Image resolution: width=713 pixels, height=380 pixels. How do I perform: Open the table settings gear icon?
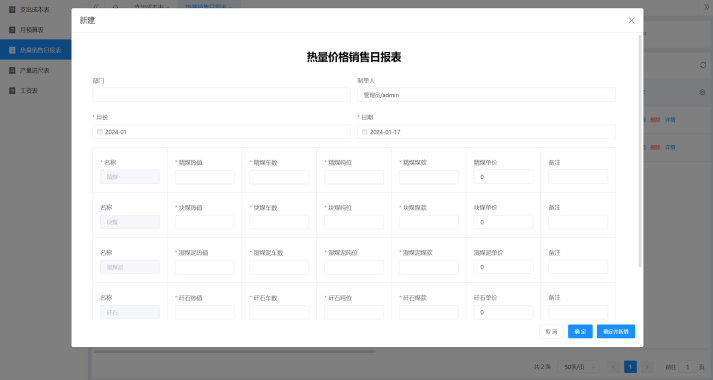tap(702, 92)
